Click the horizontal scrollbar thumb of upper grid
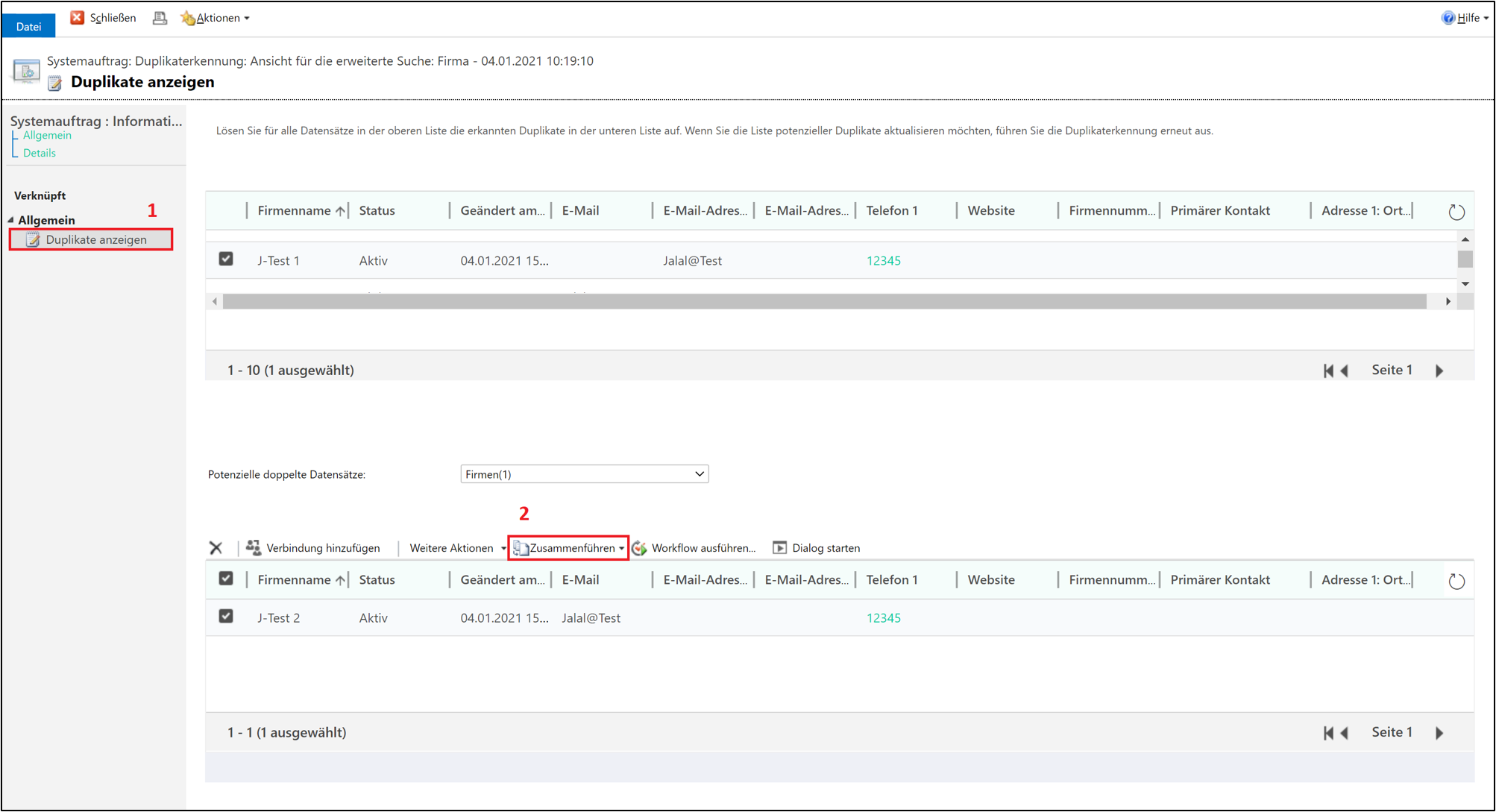 click(824, 301)
